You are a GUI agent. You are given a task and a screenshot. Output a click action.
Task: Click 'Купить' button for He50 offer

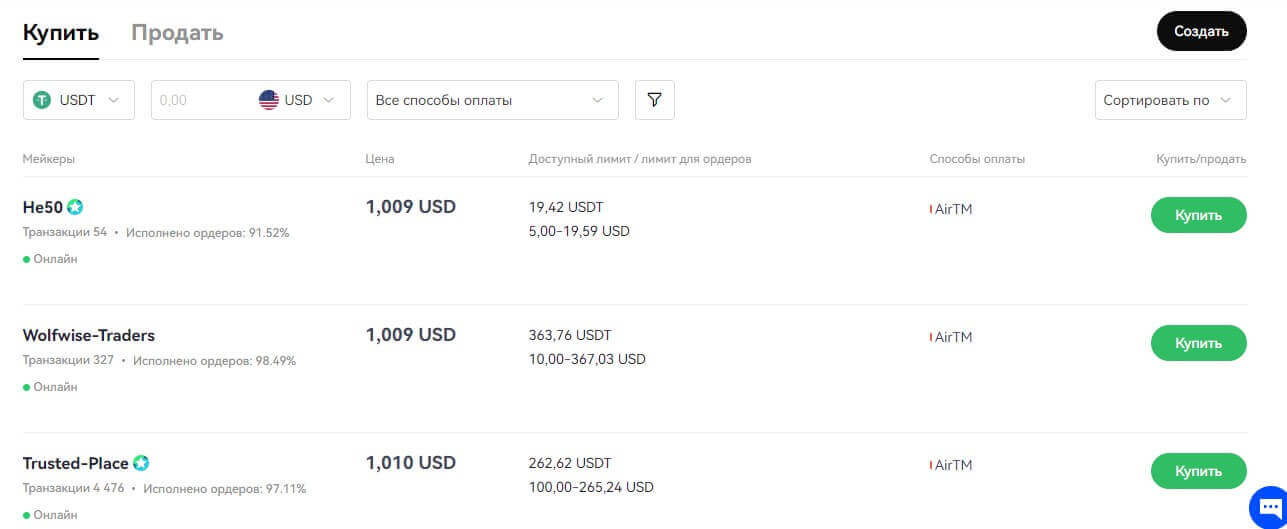click(x=1198, y=215)
